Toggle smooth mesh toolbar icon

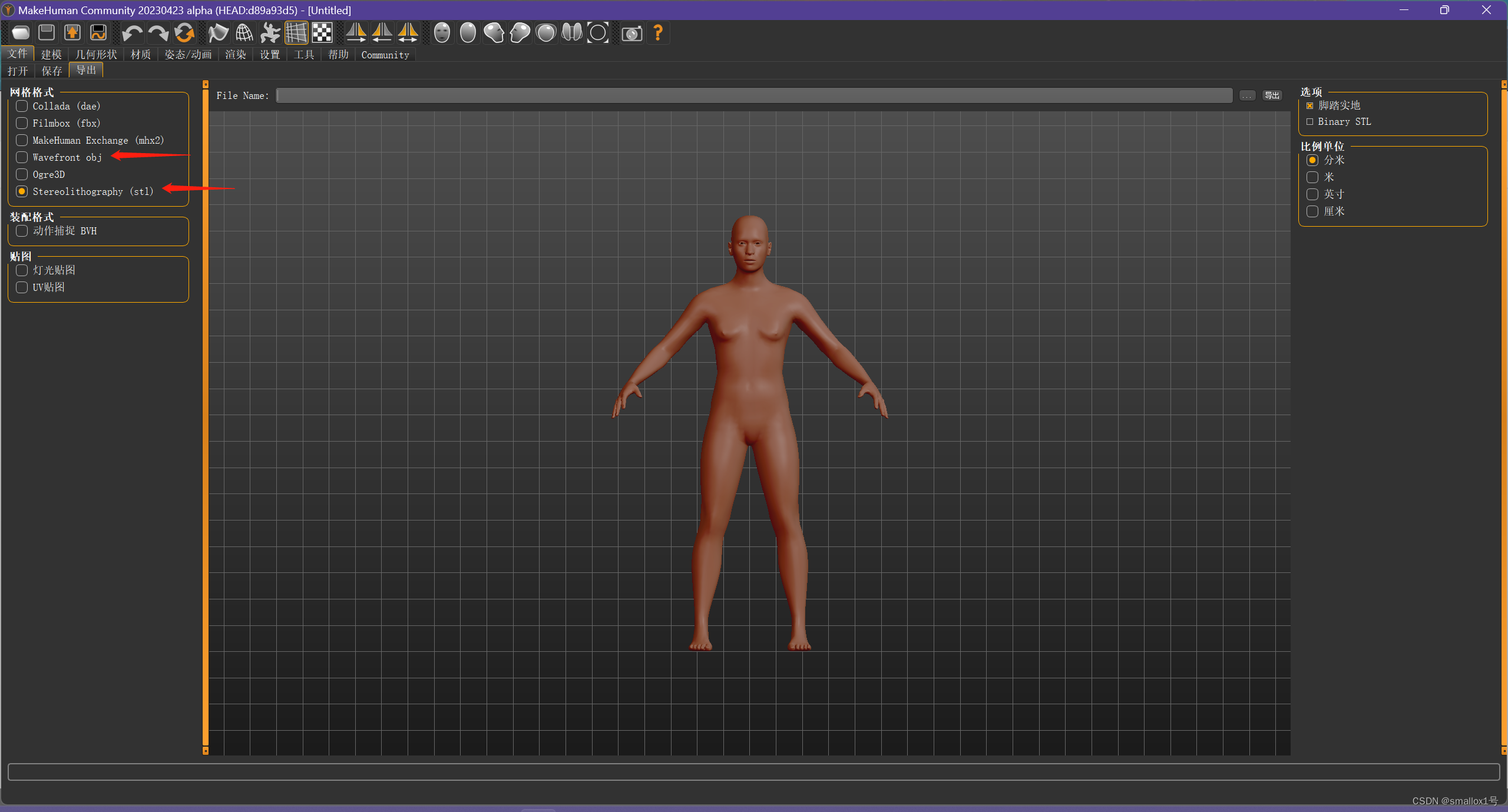point(218,33)
